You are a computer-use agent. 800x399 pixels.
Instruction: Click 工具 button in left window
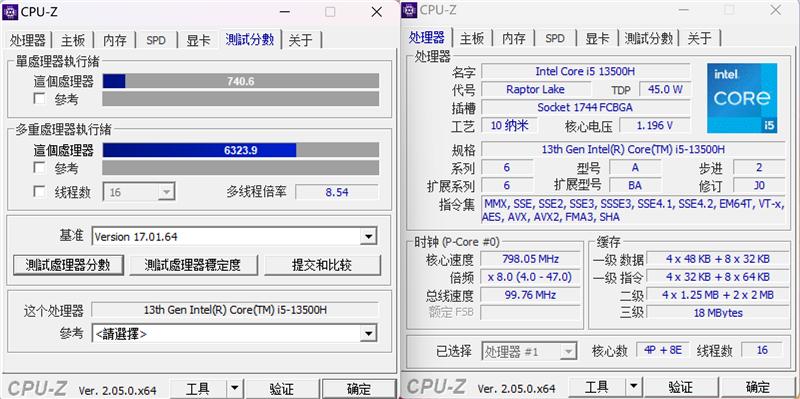(x=198, y=389)
